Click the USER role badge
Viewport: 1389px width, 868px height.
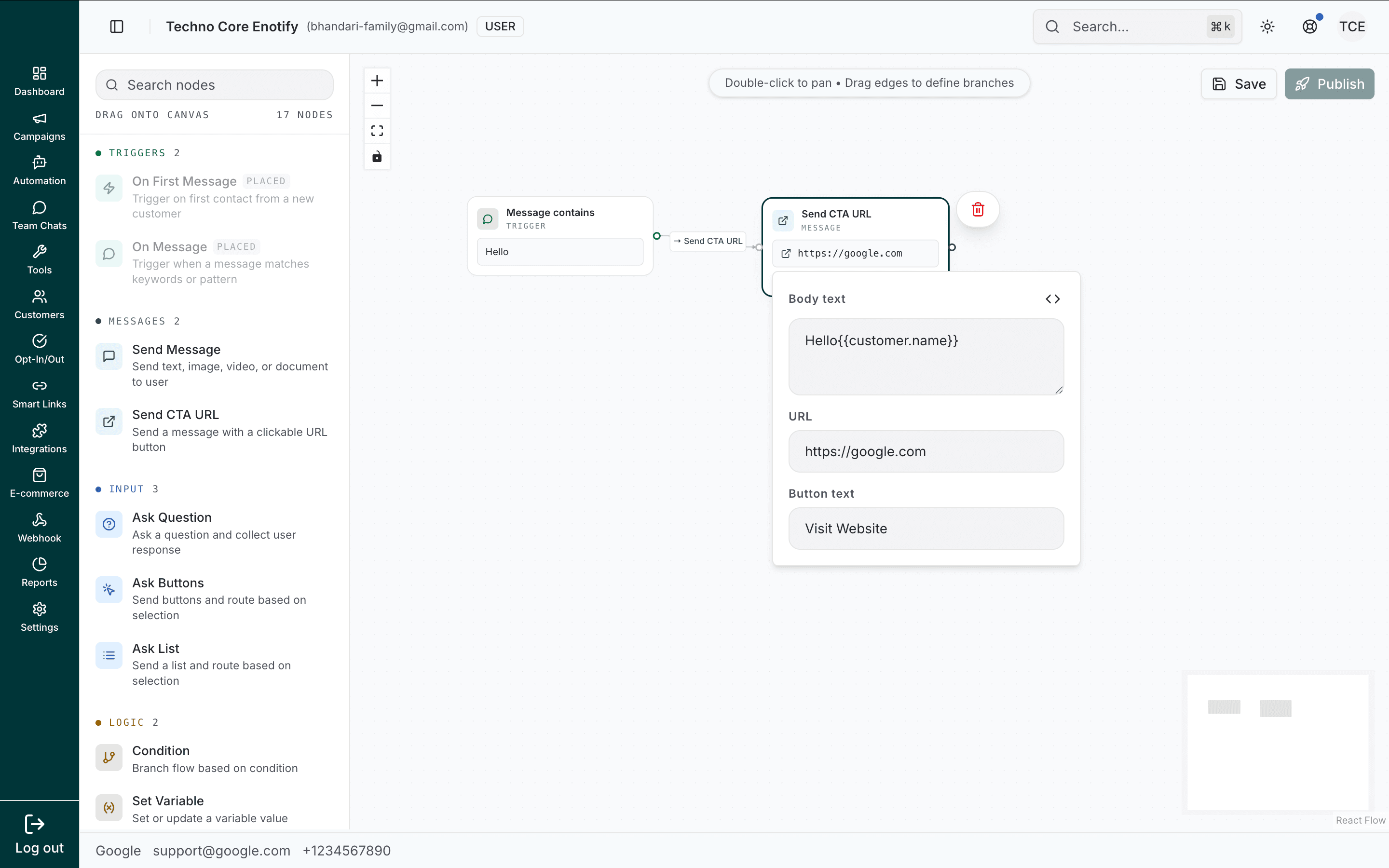click(500, 27)
